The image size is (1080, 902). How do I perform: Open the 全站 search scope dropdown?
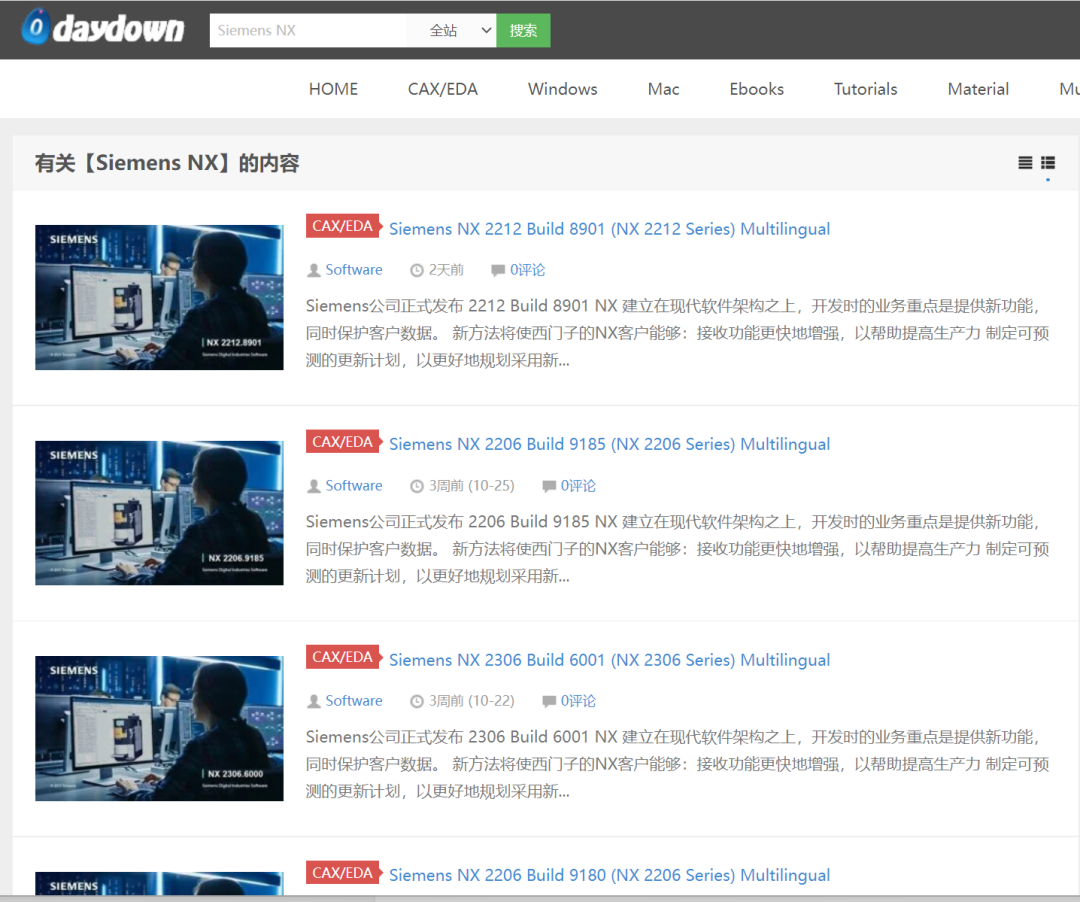pos(452,30)
